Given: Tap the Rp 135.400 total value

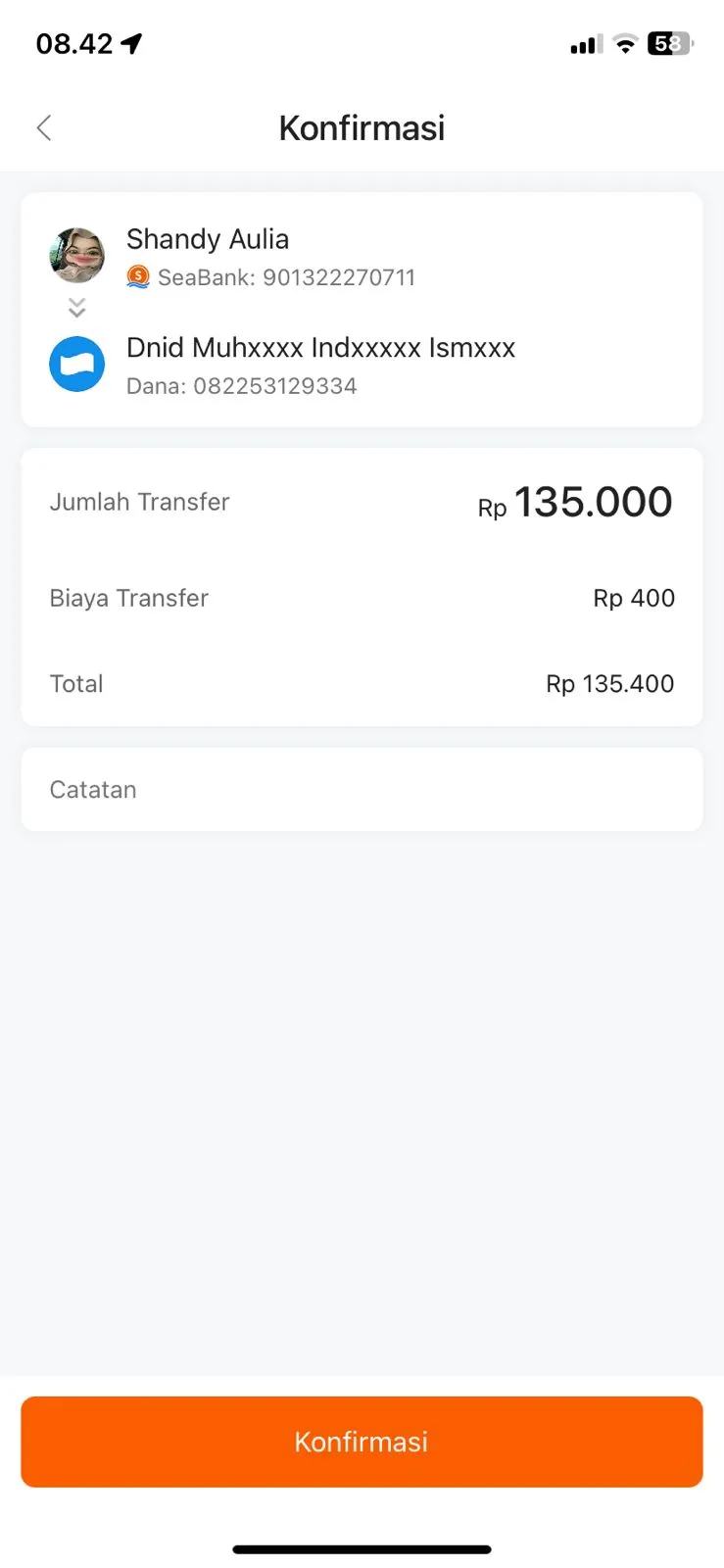Looking at the screenshot, I should pyautogui.click(x=609, y=684).
